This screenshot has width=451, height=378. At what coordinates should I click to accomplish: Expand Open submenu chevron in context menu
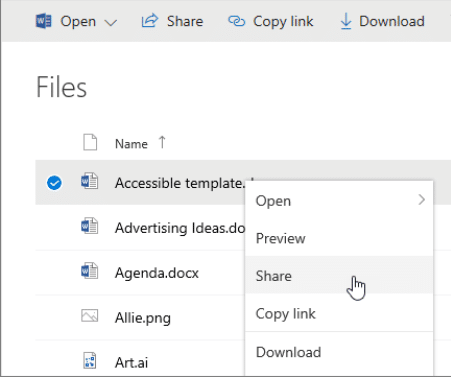click(x=422, y=200)
